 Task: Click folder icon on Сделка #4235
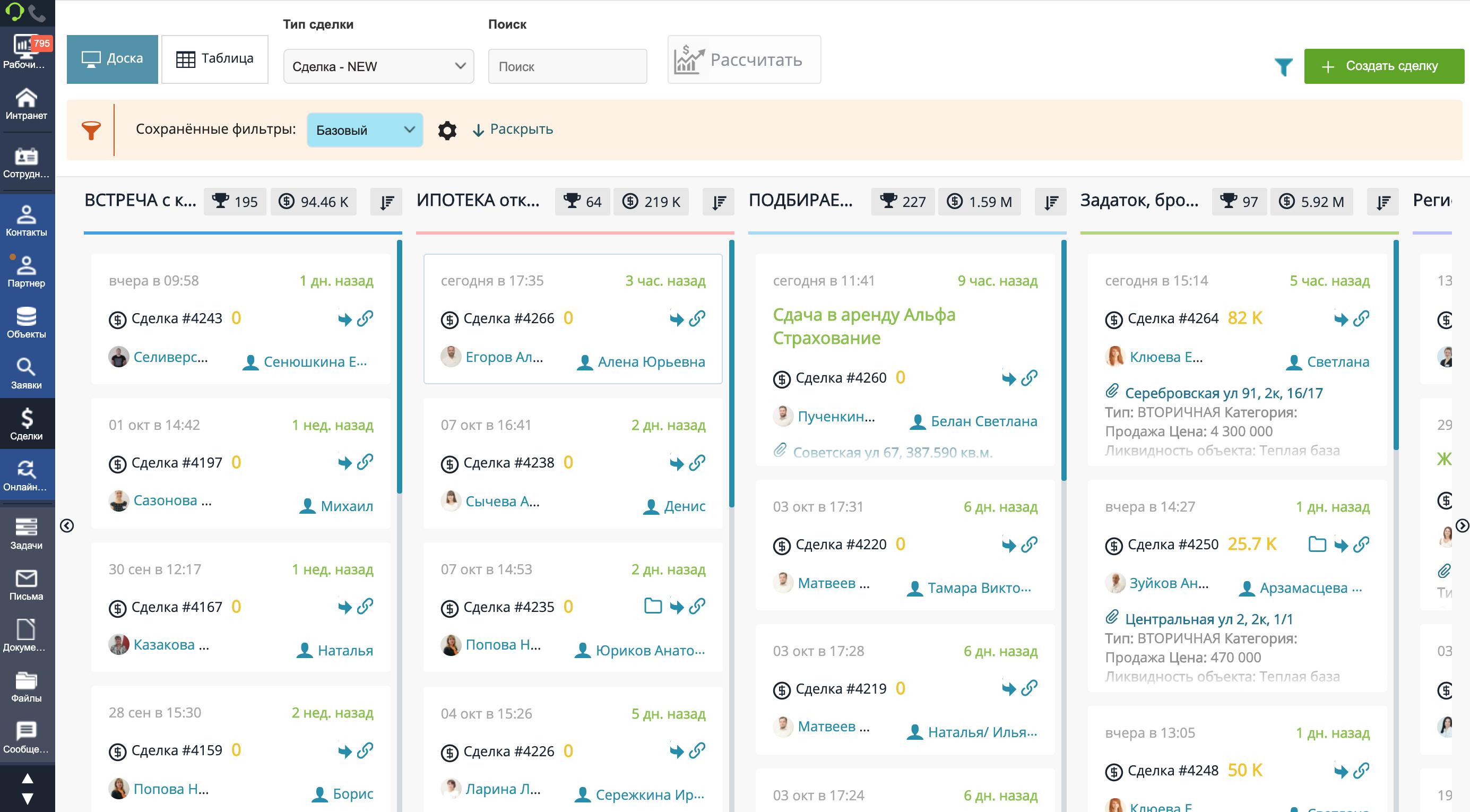coord(653,606)
